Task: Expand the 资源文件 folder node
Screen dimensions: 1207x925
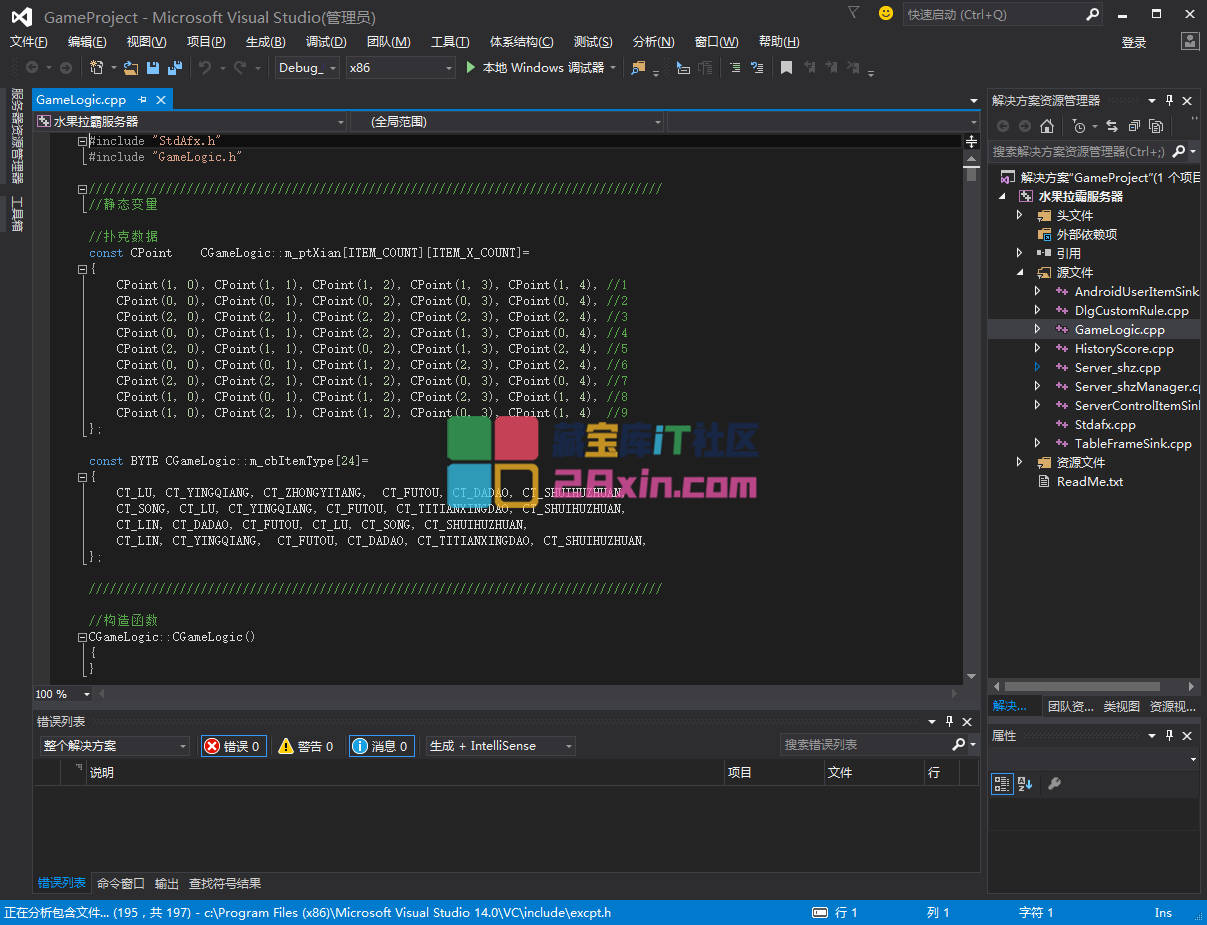Action: (1019, 462)
